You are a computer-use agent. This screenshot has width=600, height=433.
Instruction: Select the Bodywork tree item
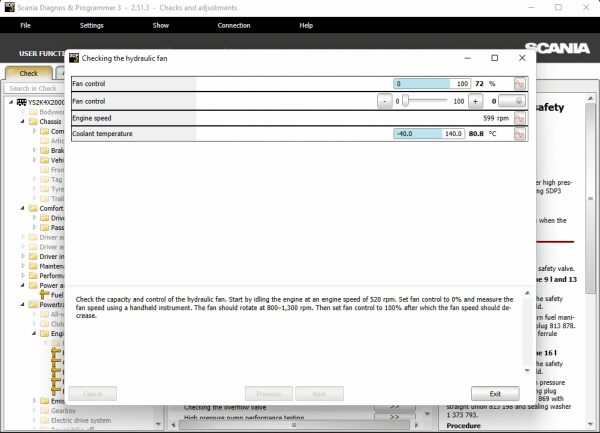(52, 112)
